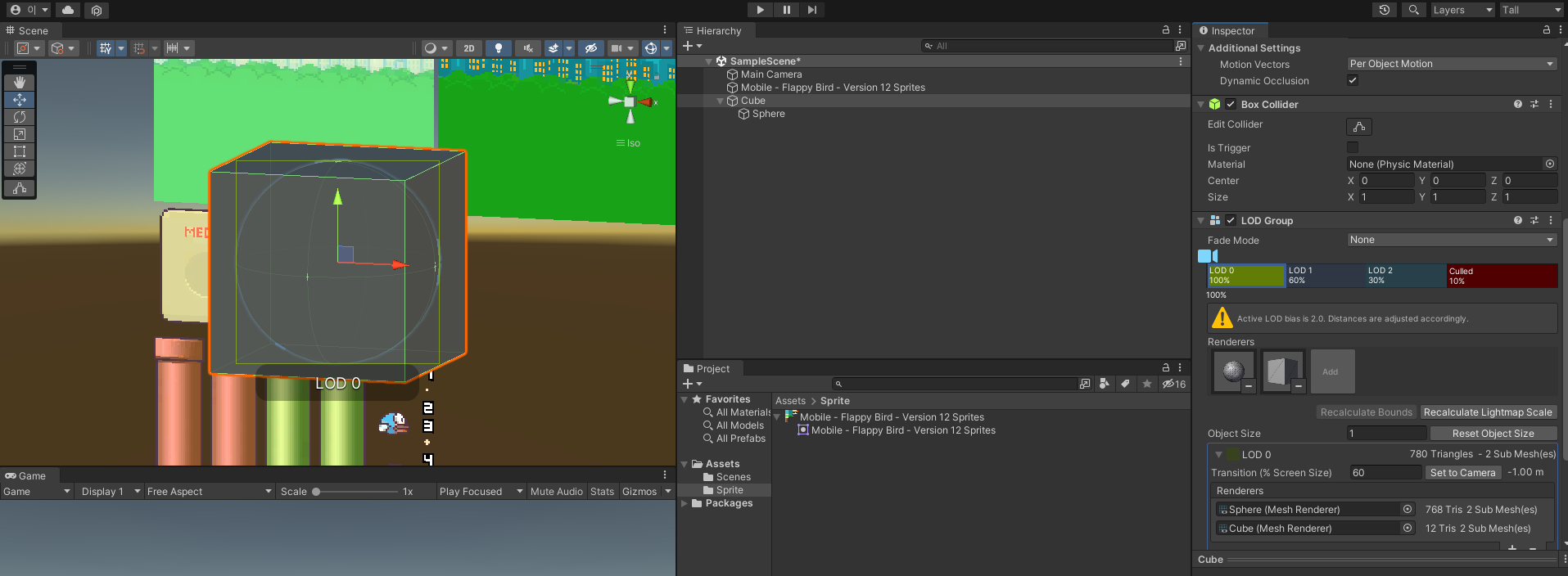Toggle hidden packages visibility count icon
Image resolution: width=1568 pixels, height=576 pixels.
[1174, 384]
